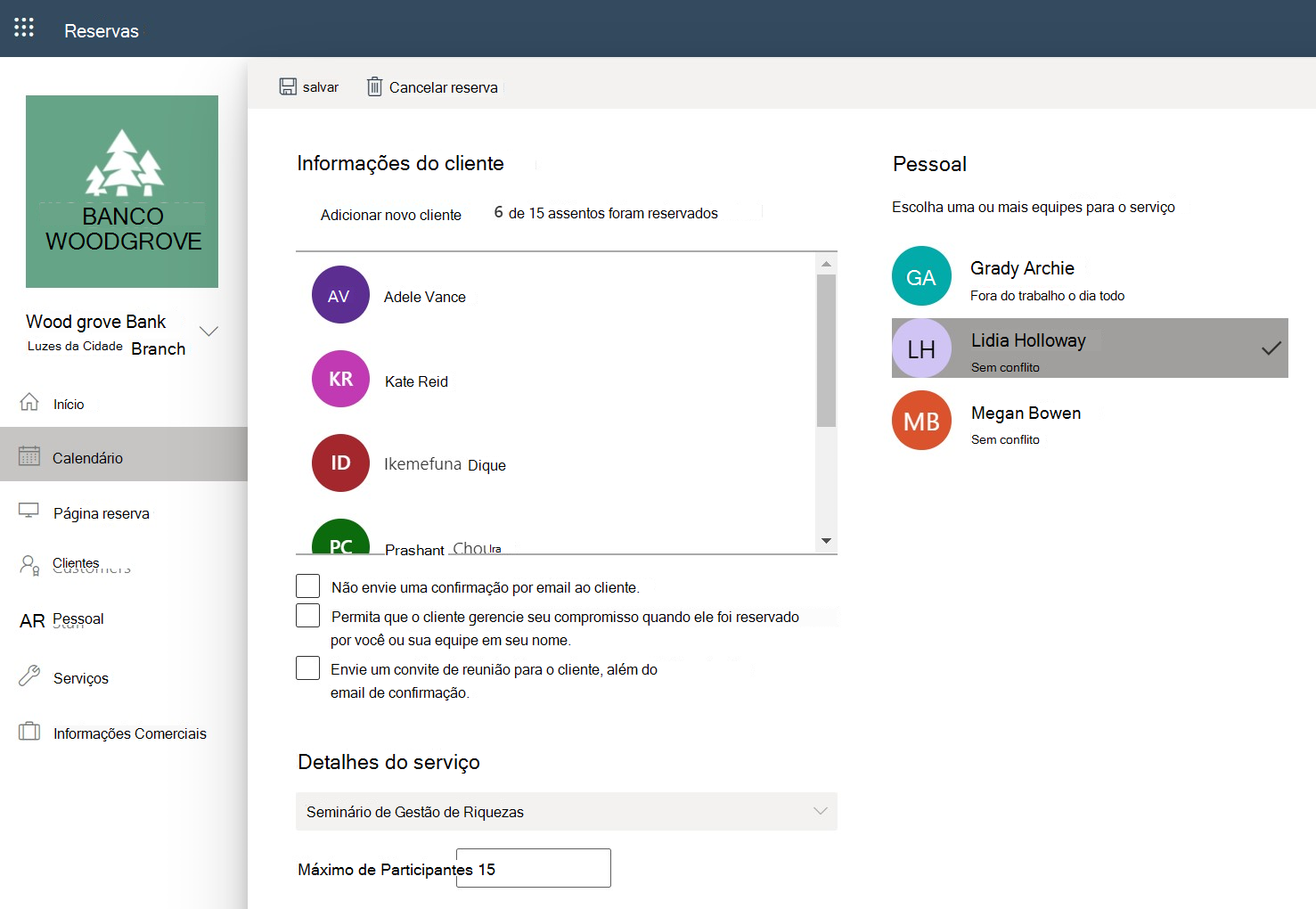Select Grady Archie staff name

point(1022,268)
